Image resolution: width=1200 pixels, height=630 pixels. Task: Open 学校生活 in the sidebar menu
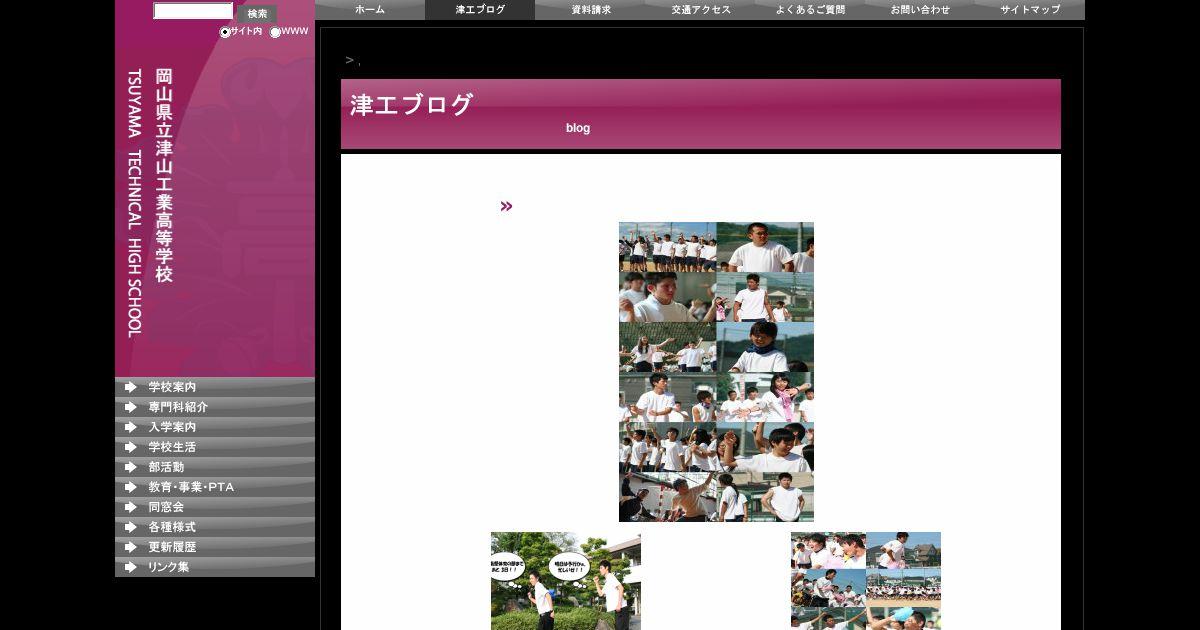(215, 447)
